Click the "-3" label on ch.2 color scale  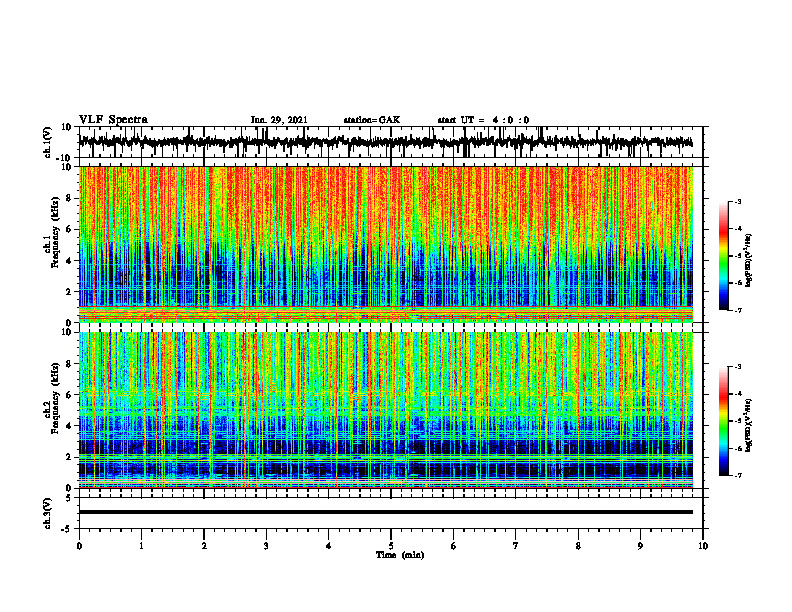pyautogui.click(x=737, y=367)
